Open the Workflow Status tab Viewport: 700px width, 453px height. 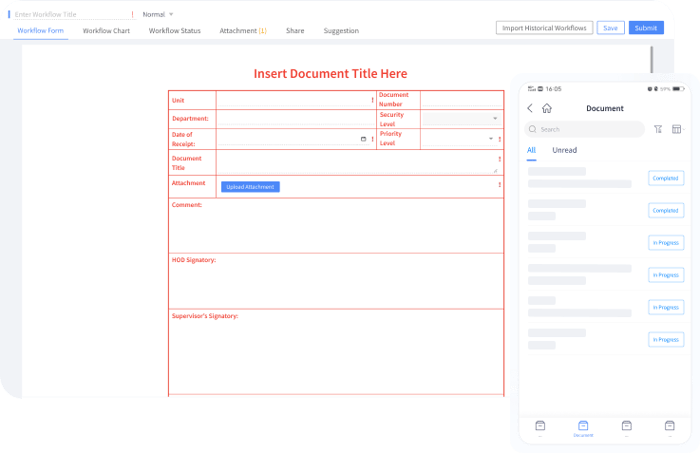click(x=175, y=30)
